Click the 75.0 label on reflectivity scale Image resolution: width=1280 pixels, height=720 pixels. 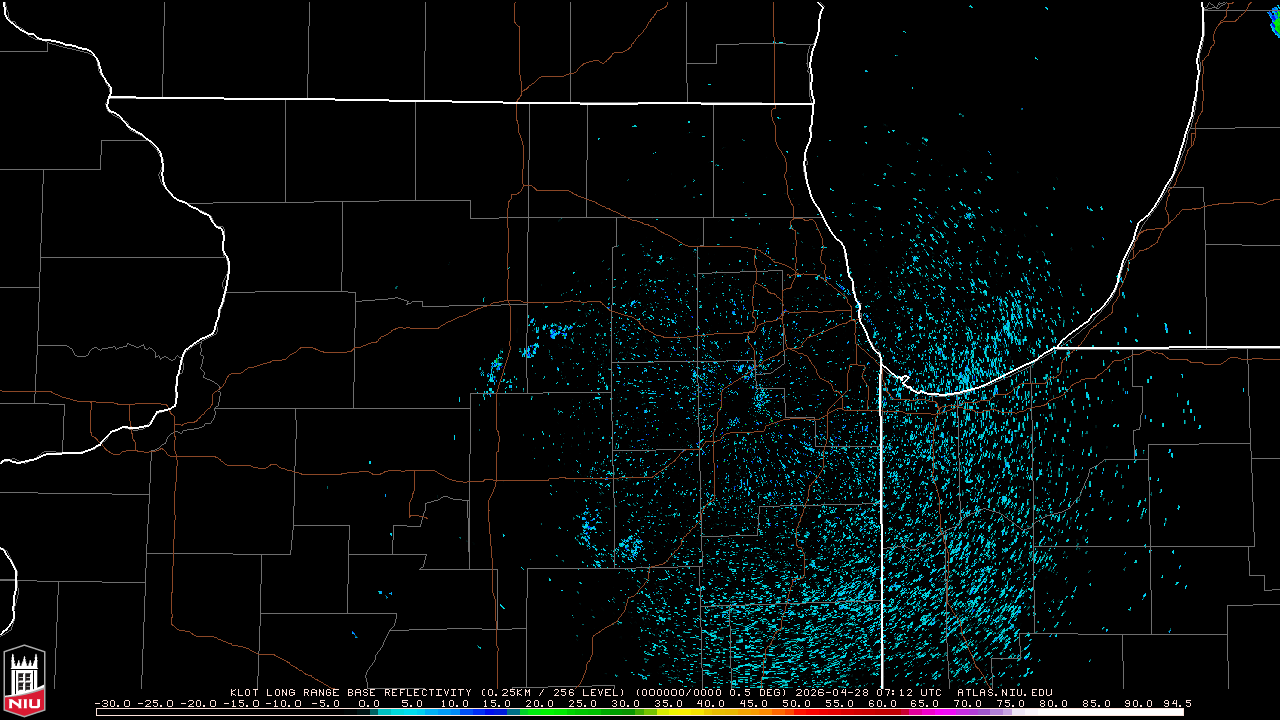pyautogui.click(x=1011, y=703)
